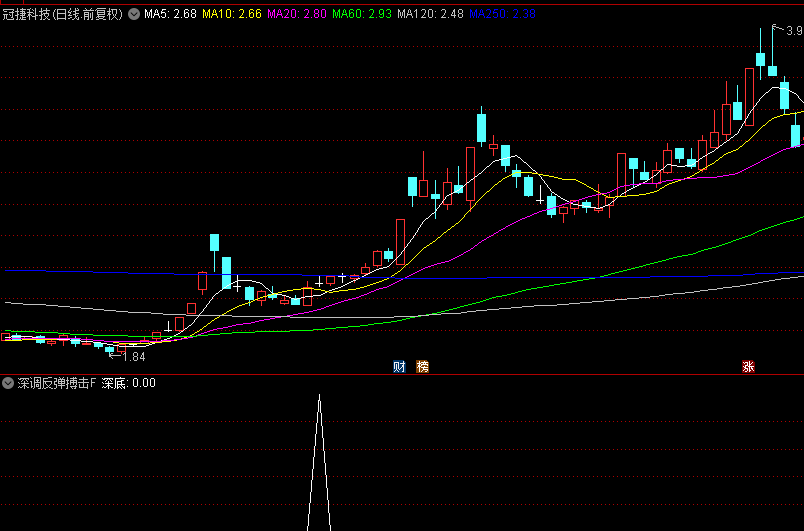Select the MA5 moving average label

click(169, 15)
